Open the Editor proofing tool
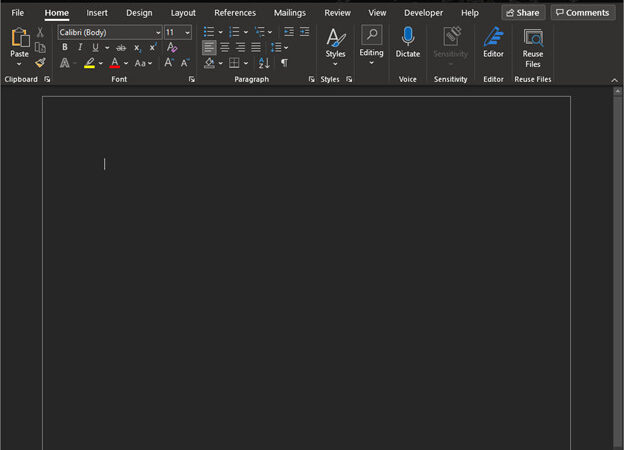 [493, 41]
